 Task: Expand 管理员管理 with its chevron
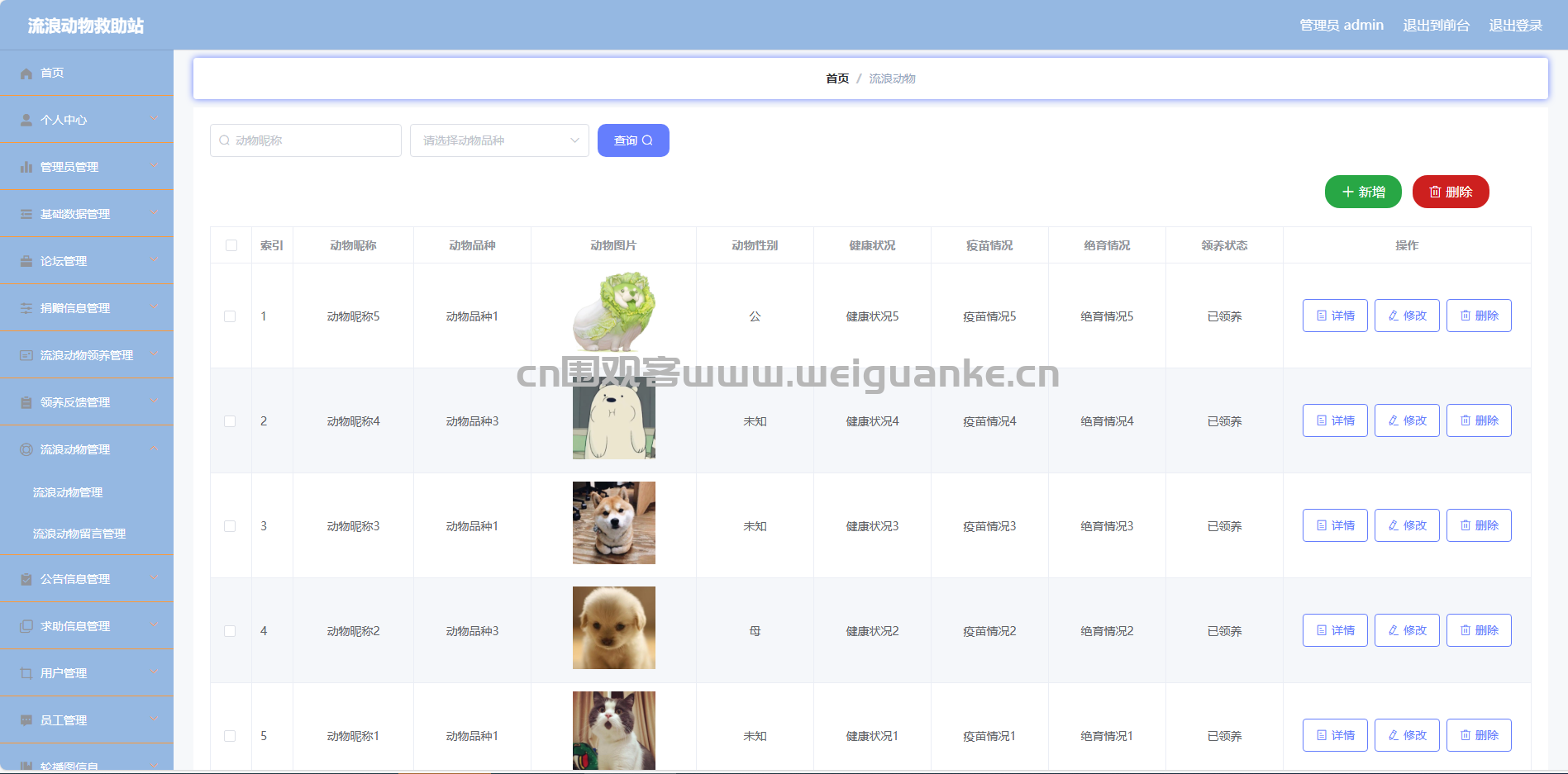coord(155,166)
